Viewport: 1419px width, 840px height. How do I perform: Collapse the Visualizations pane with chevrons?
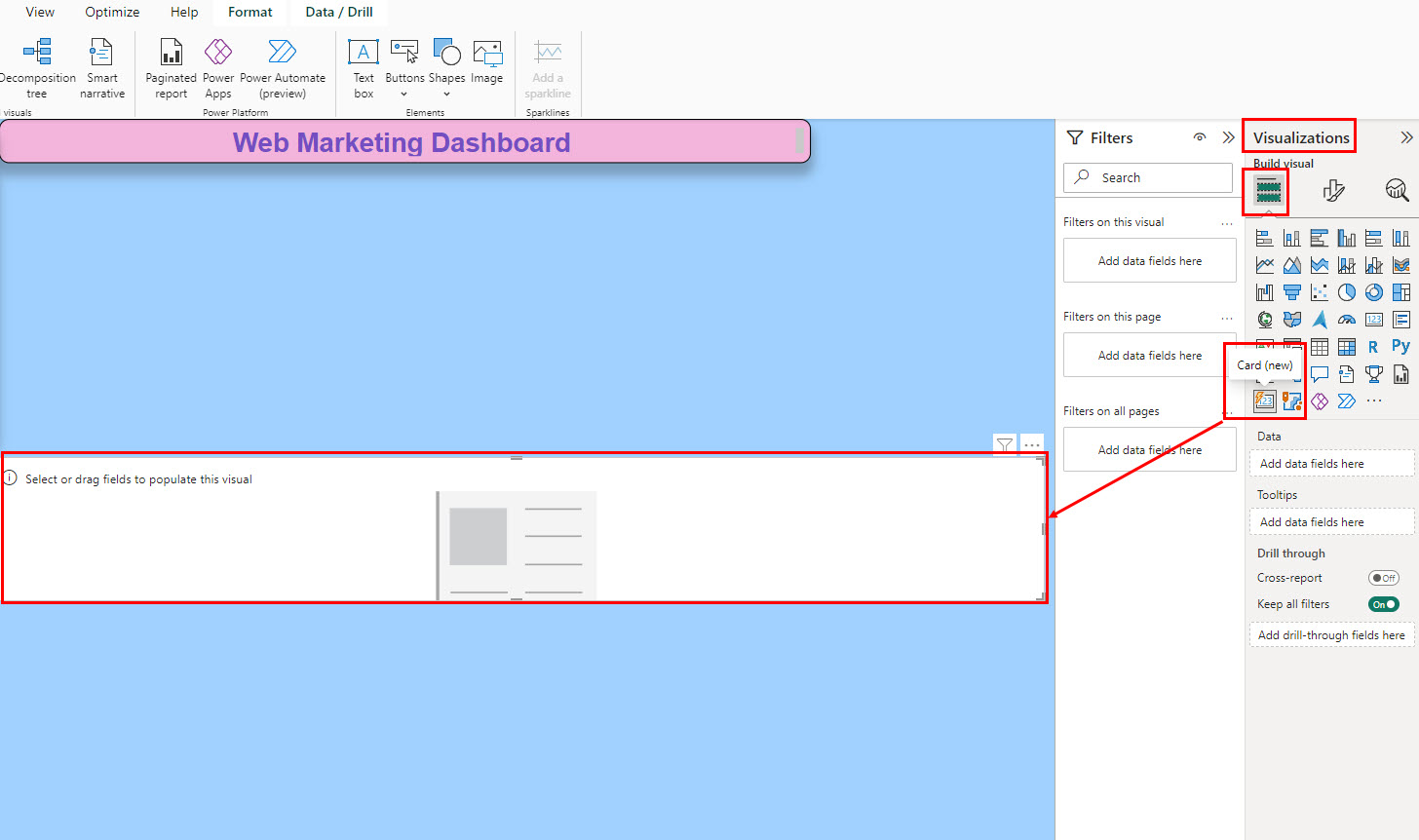click(1406, 137)
